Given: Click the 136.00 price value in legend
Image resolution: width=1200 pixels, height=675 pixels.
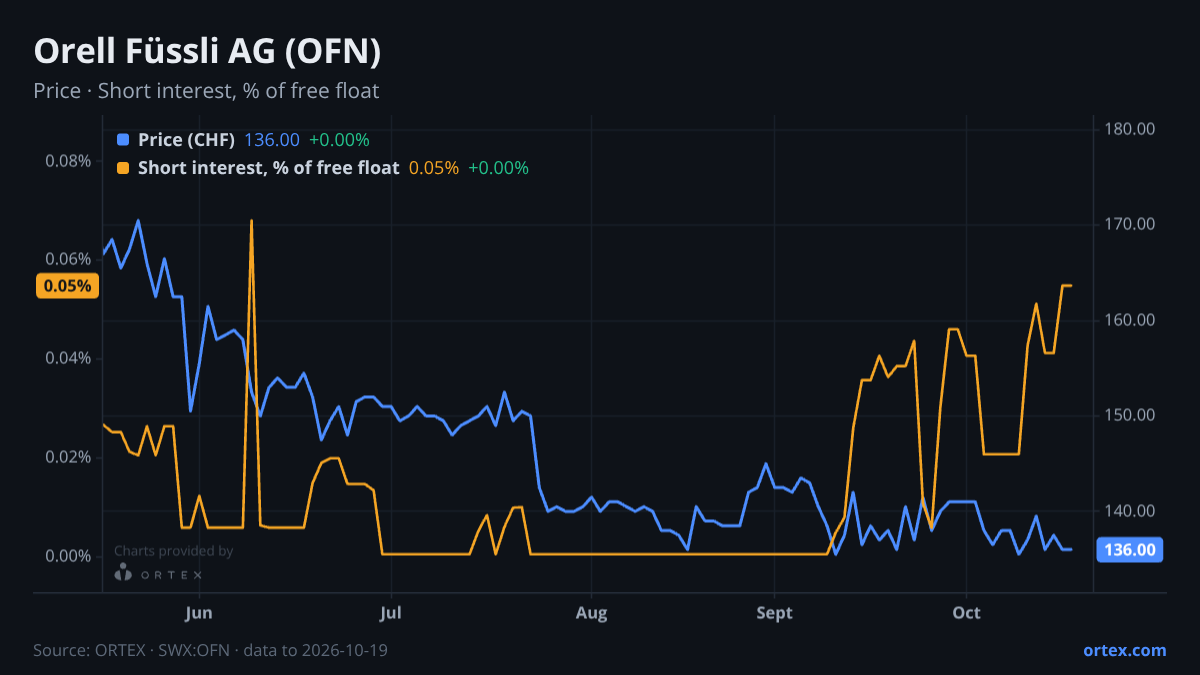Looking at the screenshot, I should [x=272, y=140].
